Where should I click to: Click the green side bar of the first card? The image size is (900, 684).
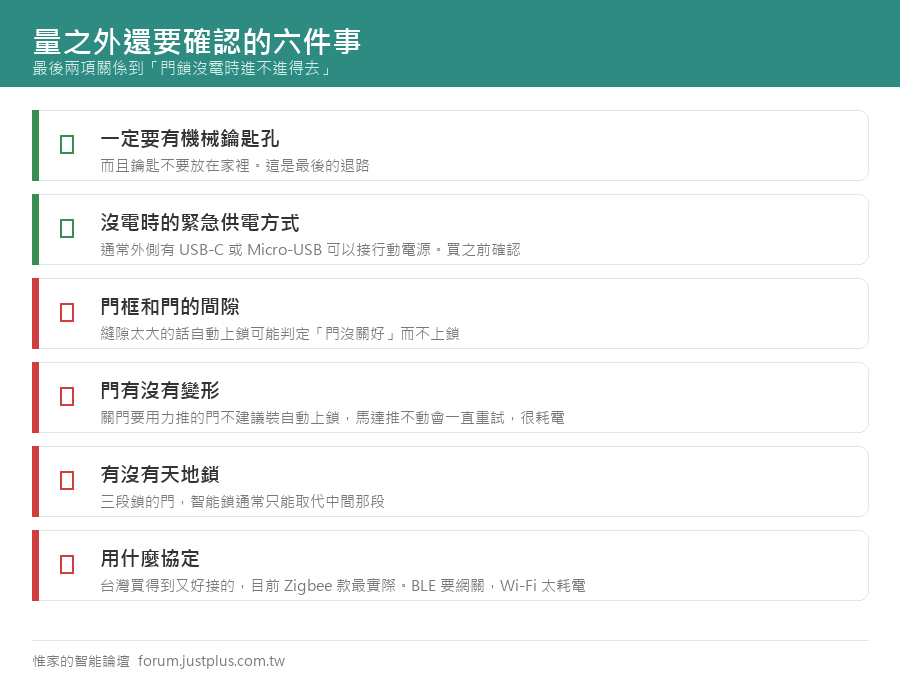[36, 145]
